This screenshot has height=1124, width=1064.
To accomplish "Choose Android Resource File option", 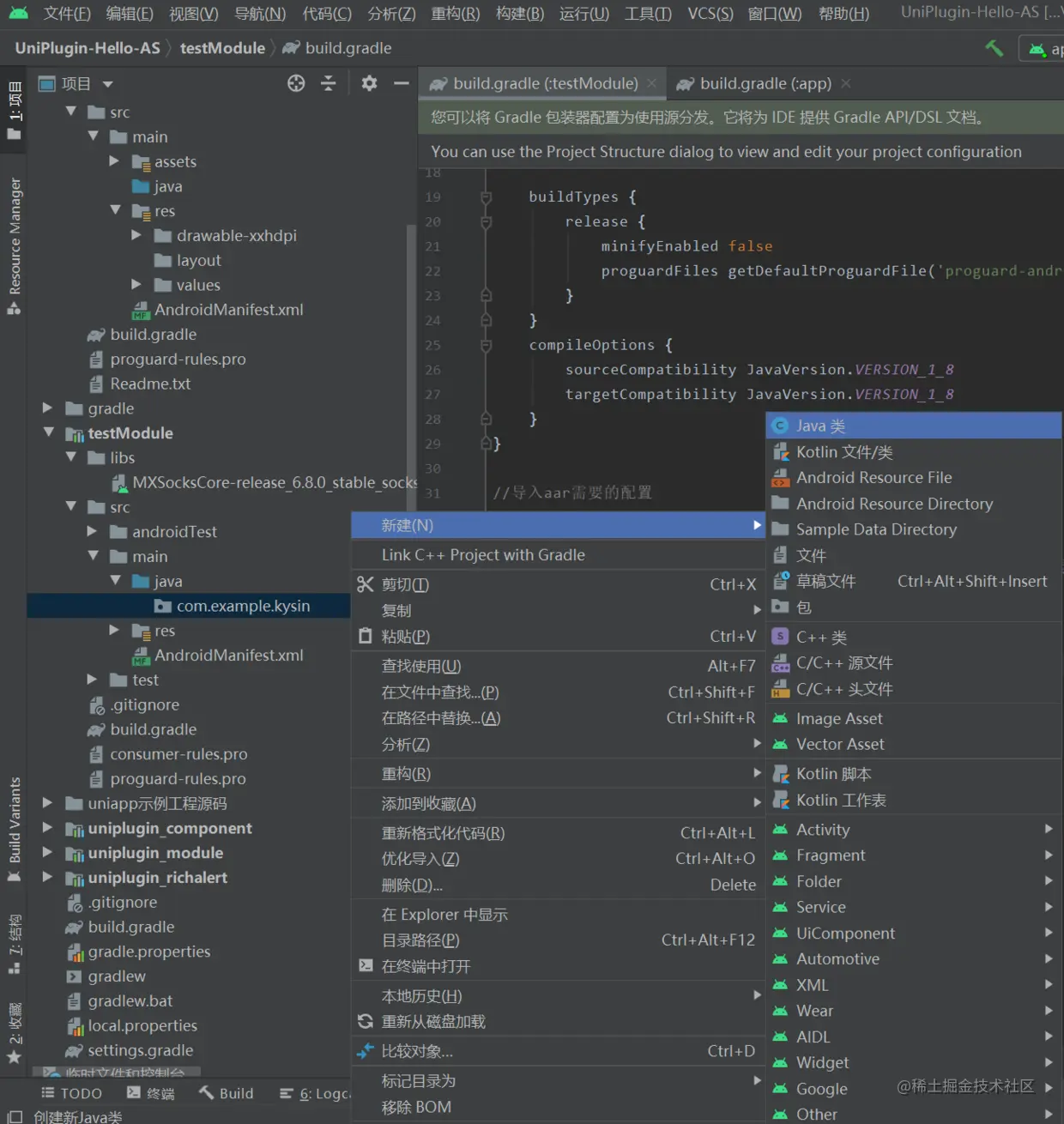I will (x=914, y=478).
